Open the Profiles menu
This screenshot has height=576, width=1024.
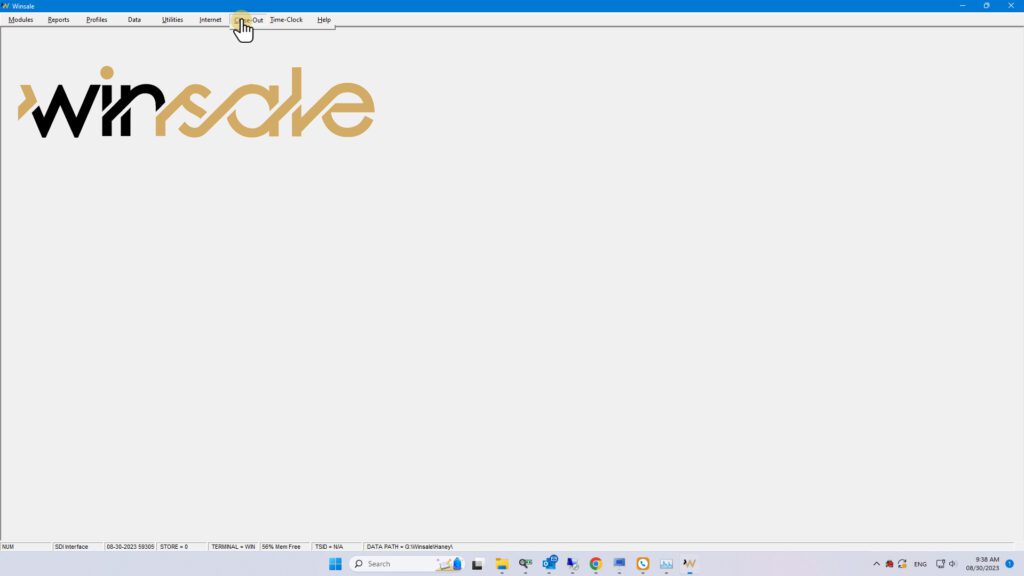[97, 20]
